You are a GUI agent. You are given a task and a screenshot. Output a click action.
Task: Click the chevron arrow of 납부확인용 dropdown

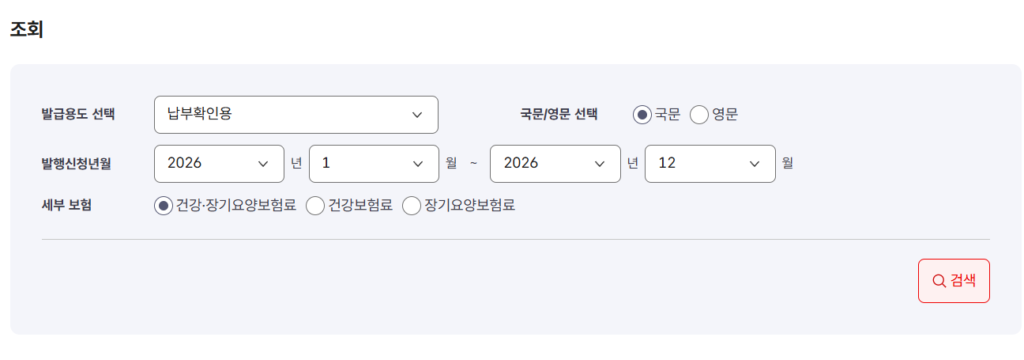point(417,115)
